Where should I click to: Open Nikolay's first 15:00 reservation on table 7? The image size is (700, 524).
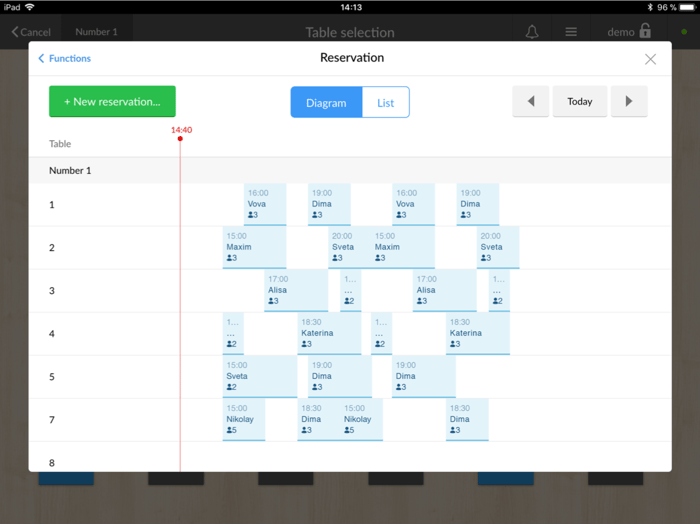(243, 420)
